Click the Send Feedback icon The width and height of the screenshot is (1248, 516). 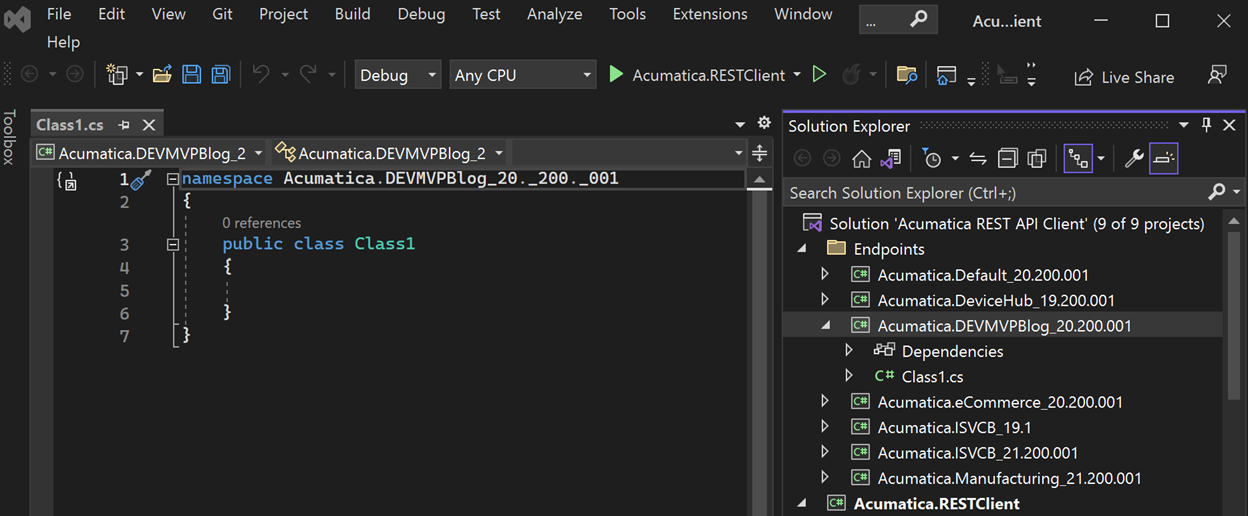1217,75
